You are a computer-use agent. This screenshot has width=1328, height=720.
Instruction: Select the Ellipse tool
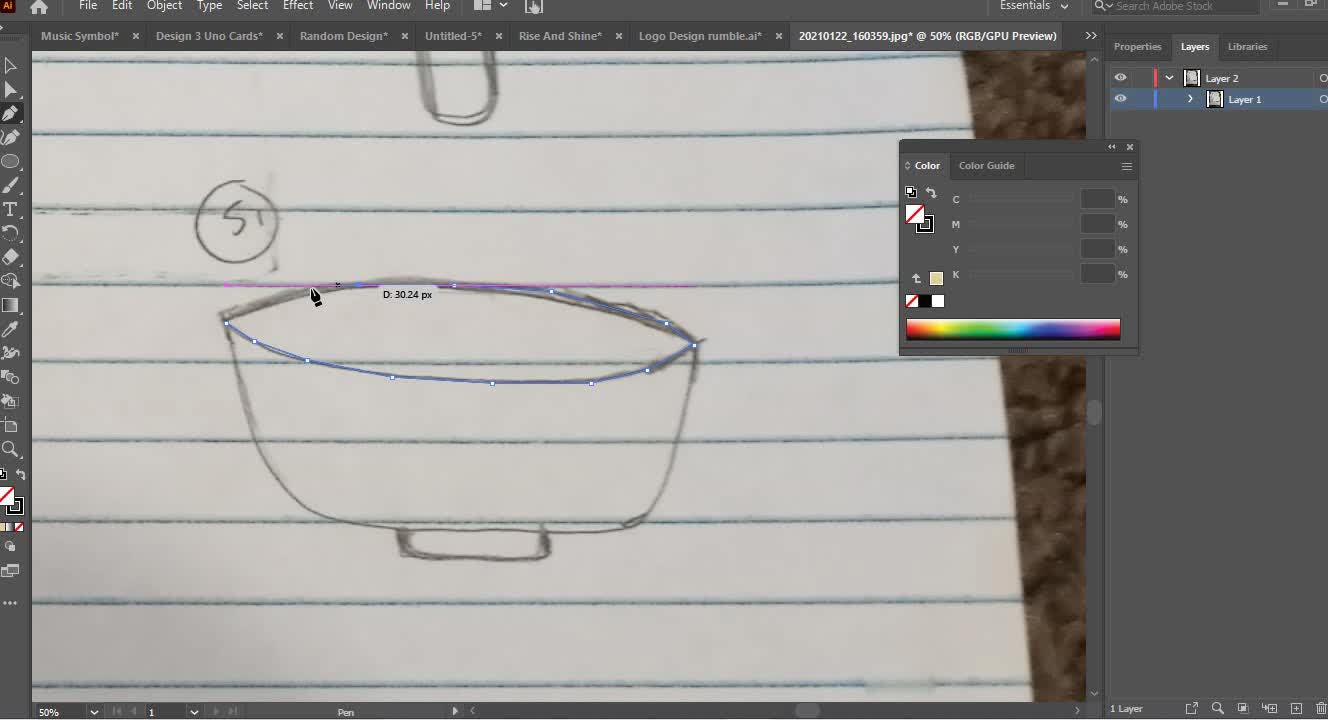pyautogui.click(x=10, y=162)
